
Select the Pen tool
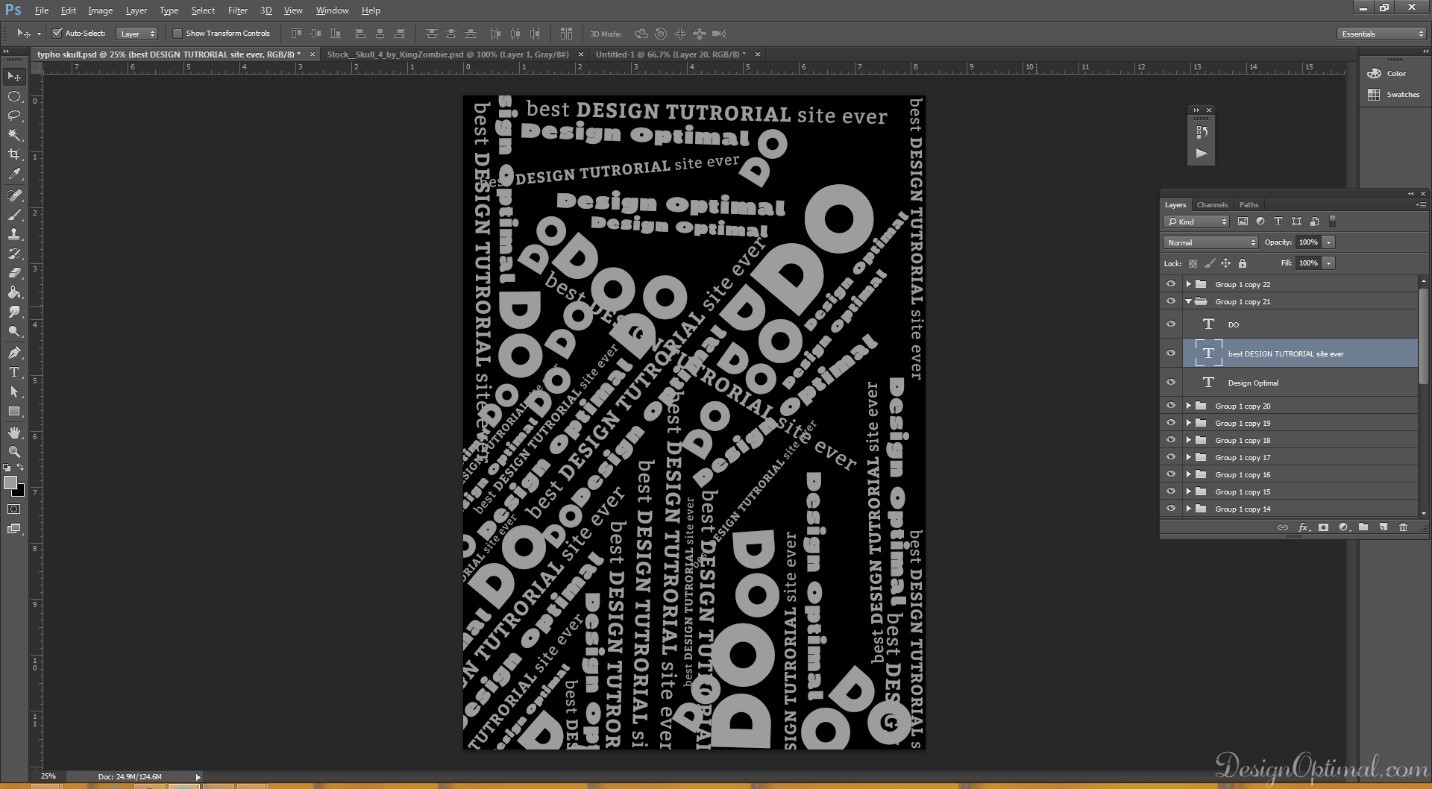[x=14, y=353]
